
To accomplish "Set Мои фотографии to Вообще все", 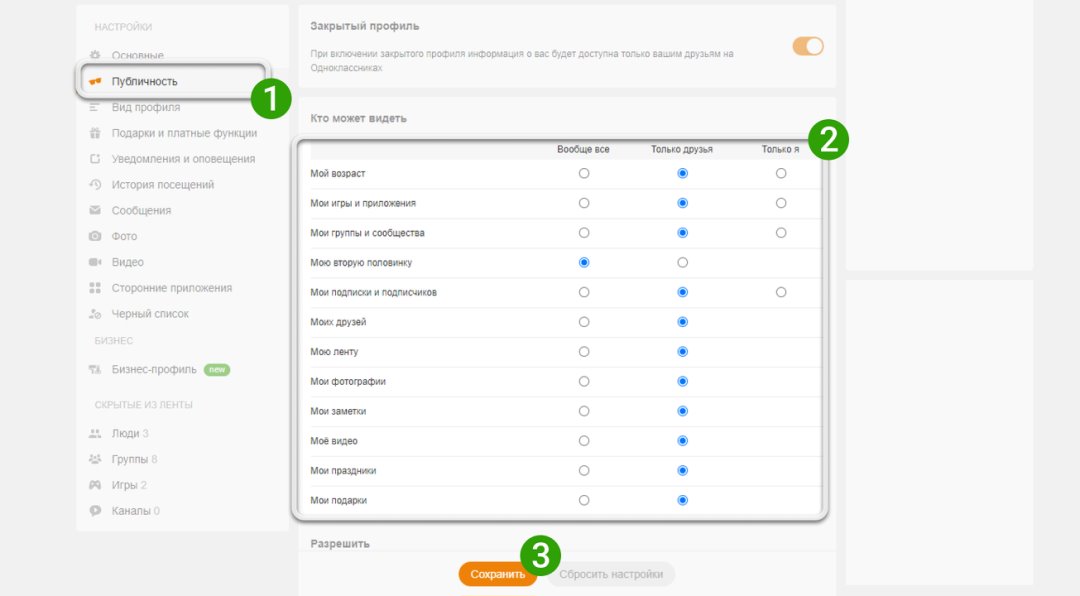I will pyautogui.click(x=584, y=381).
